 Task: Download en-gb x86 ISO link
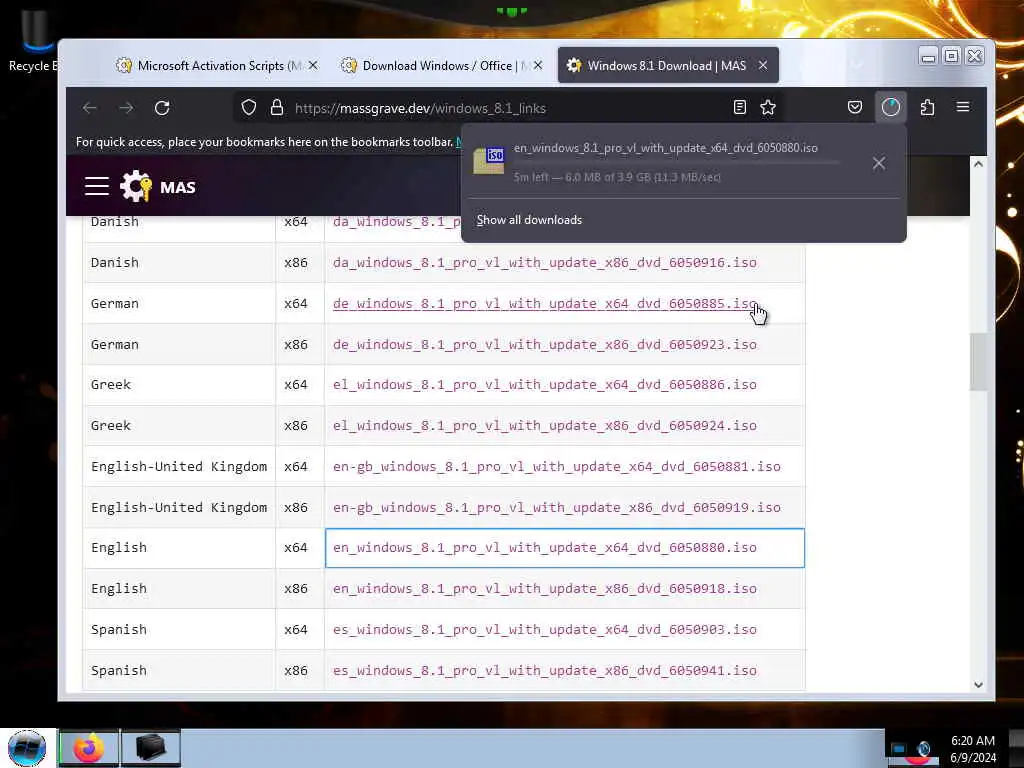(556, 508)
